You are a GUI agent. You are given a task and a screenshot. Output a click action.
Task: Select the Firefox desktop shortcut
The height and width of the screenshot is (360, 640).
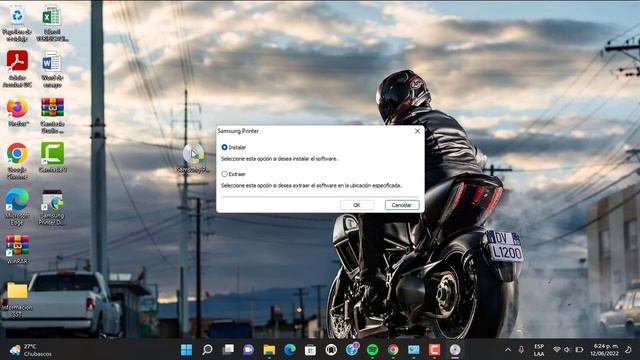pyautogui.click(x=17, y=111)
